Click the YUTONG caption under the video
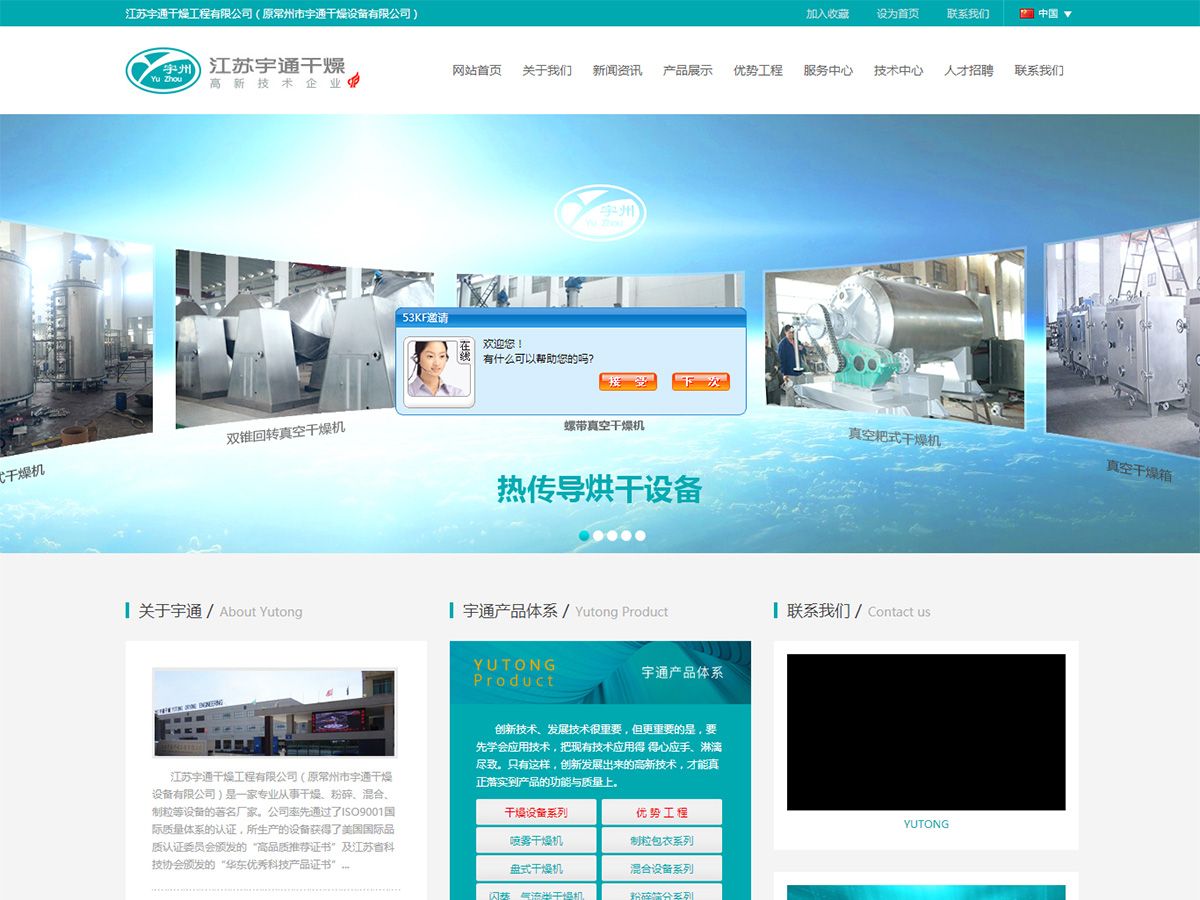 pos(926,824)
